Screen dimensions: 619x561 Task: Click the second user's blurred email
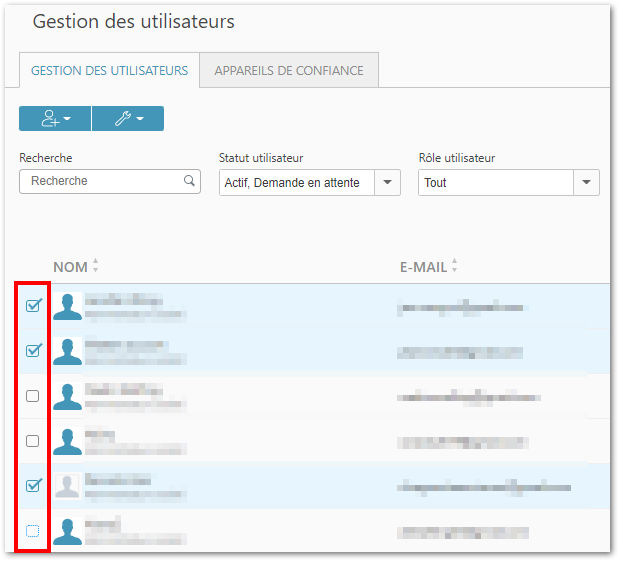[460, 353]
